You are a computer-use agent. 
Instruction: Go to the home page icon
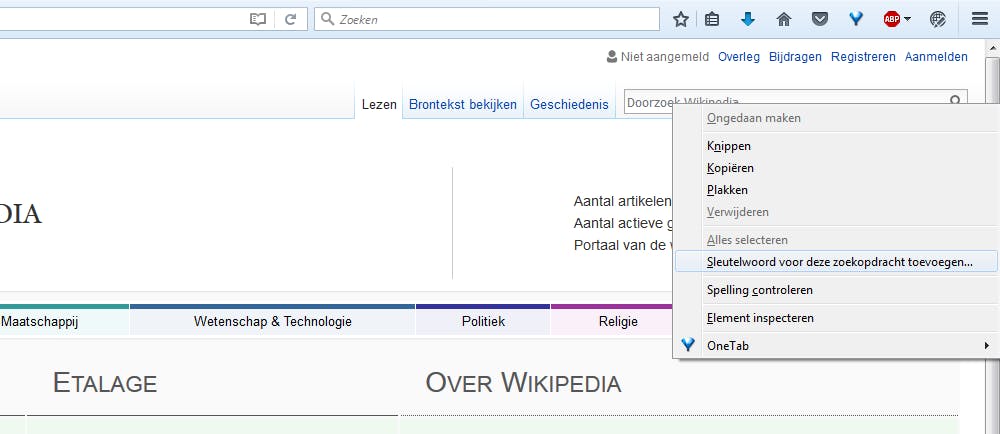[x=784, y=20]
